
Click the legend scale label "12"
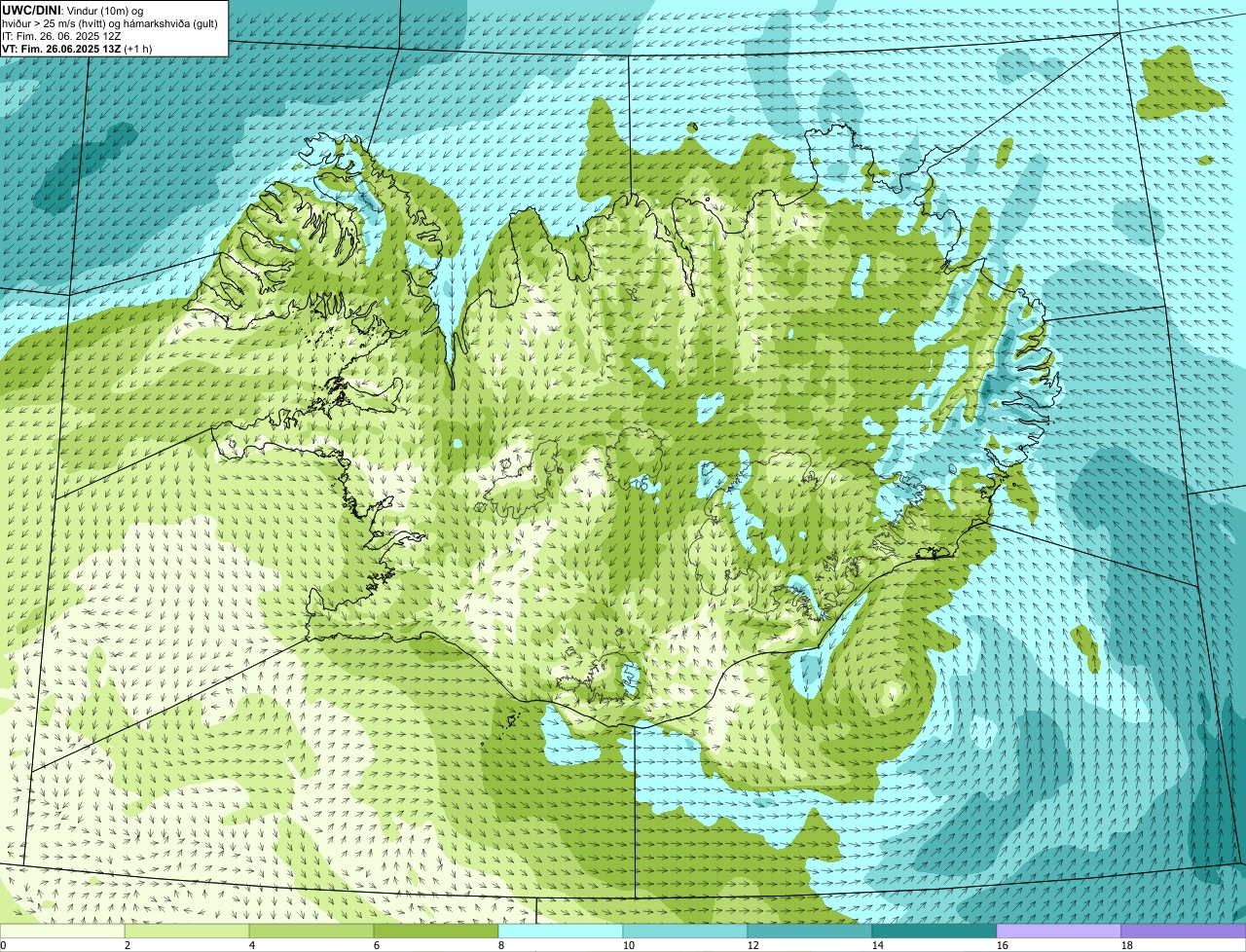coord(753,945)
